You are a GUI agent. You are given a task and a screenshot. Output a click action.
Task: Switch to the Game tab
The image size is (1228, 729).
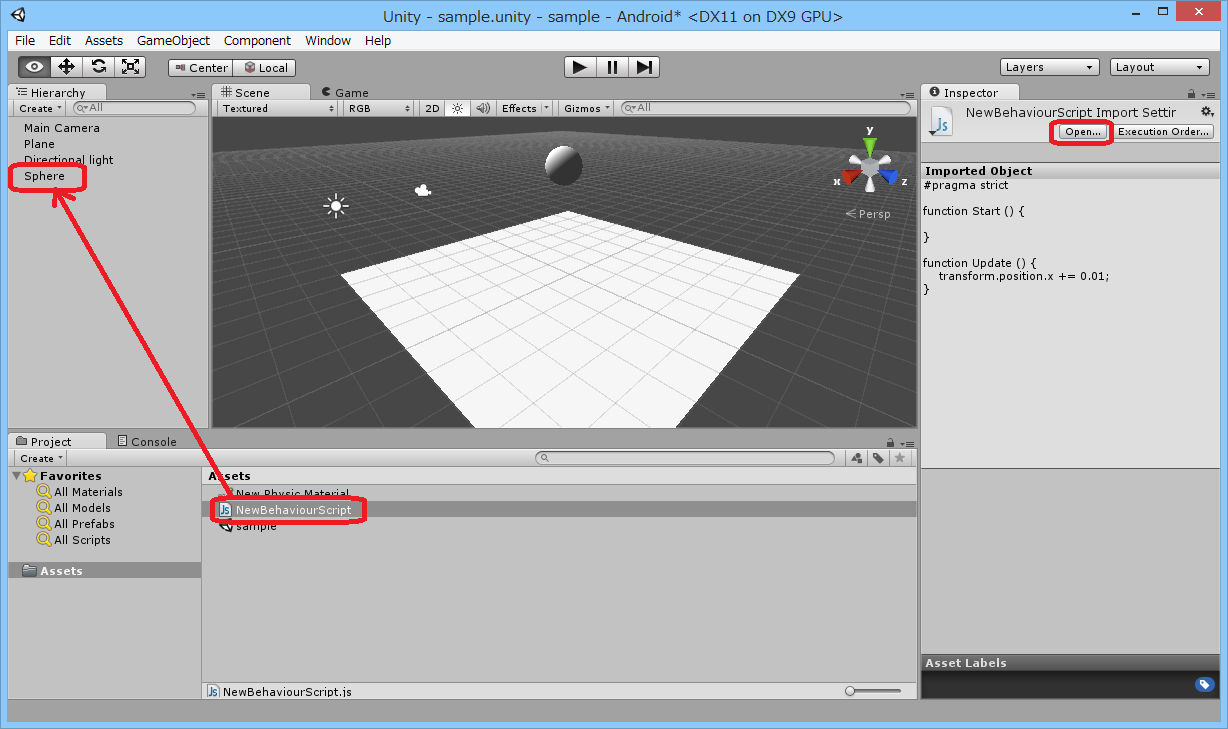click(x=345, y=92)
